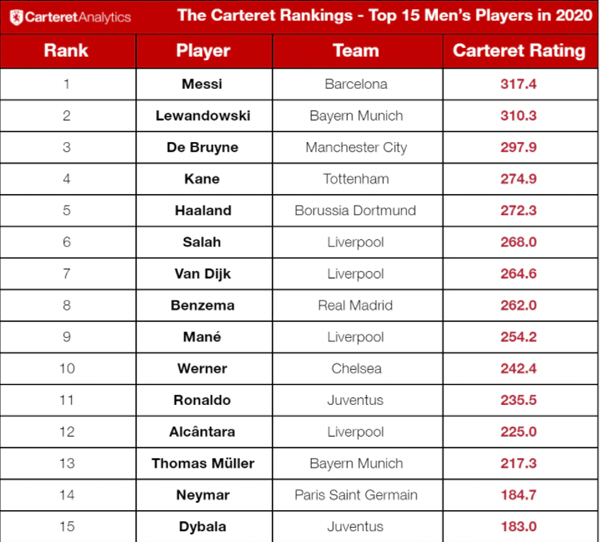600x542 pixels.
Task: Click Lewandowski's name in the table
Action: pyautogui.click(x=203, y=116)
